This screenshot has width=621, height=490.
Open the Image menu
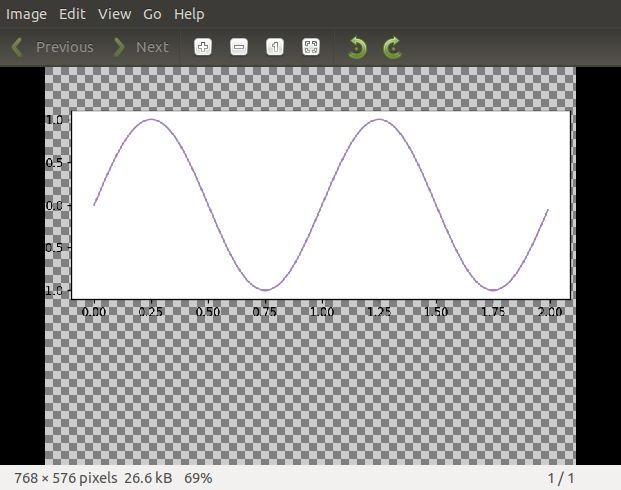(26, 14)
